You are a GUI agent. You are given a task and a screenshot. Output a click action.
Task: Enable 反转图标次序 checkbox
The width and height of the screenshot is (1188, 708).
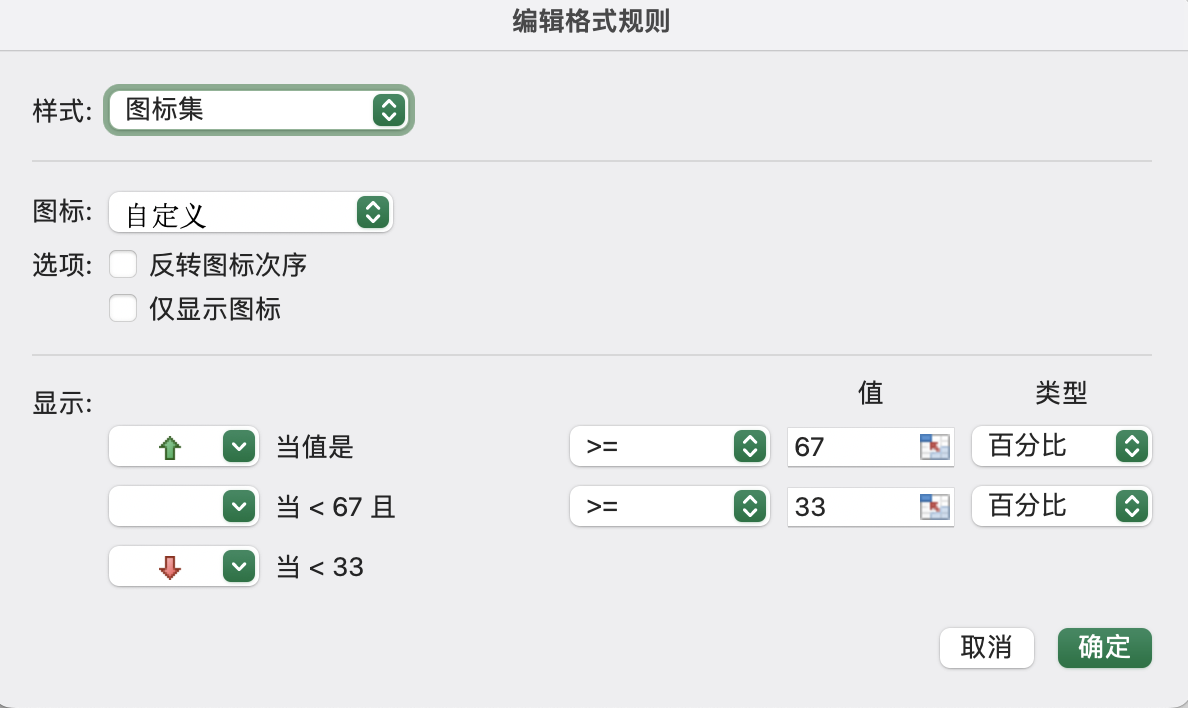(123, 265)
